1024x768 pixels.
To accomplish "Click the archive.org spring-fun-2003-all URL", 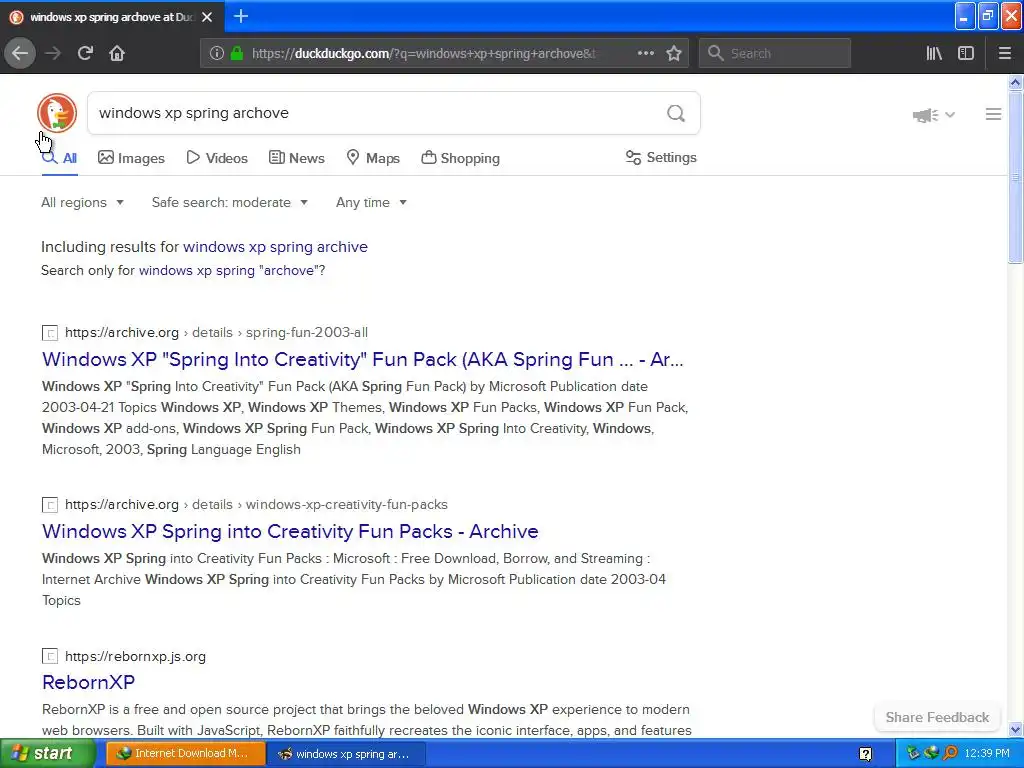I will pos(216,332).
